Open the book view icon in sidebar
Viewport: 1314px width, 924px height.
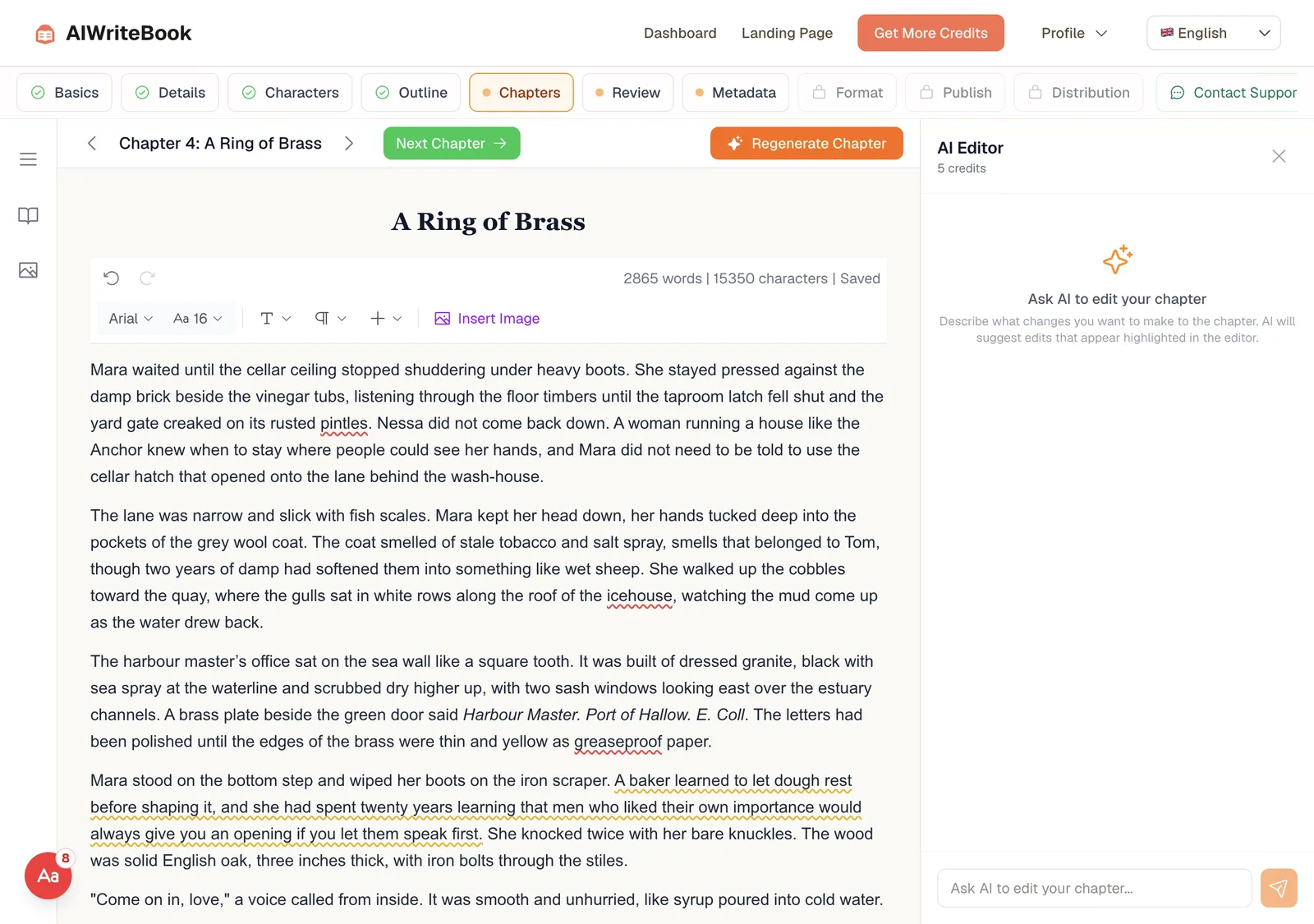28,215
